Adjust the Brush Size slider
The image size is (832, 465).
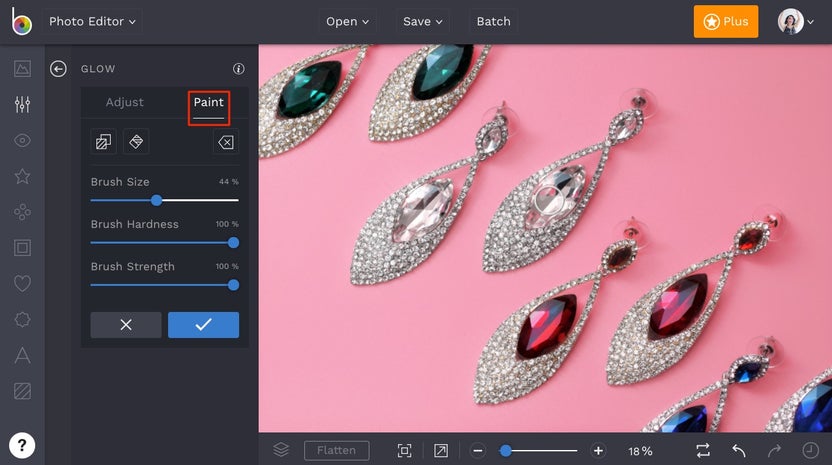coord(164,200)
